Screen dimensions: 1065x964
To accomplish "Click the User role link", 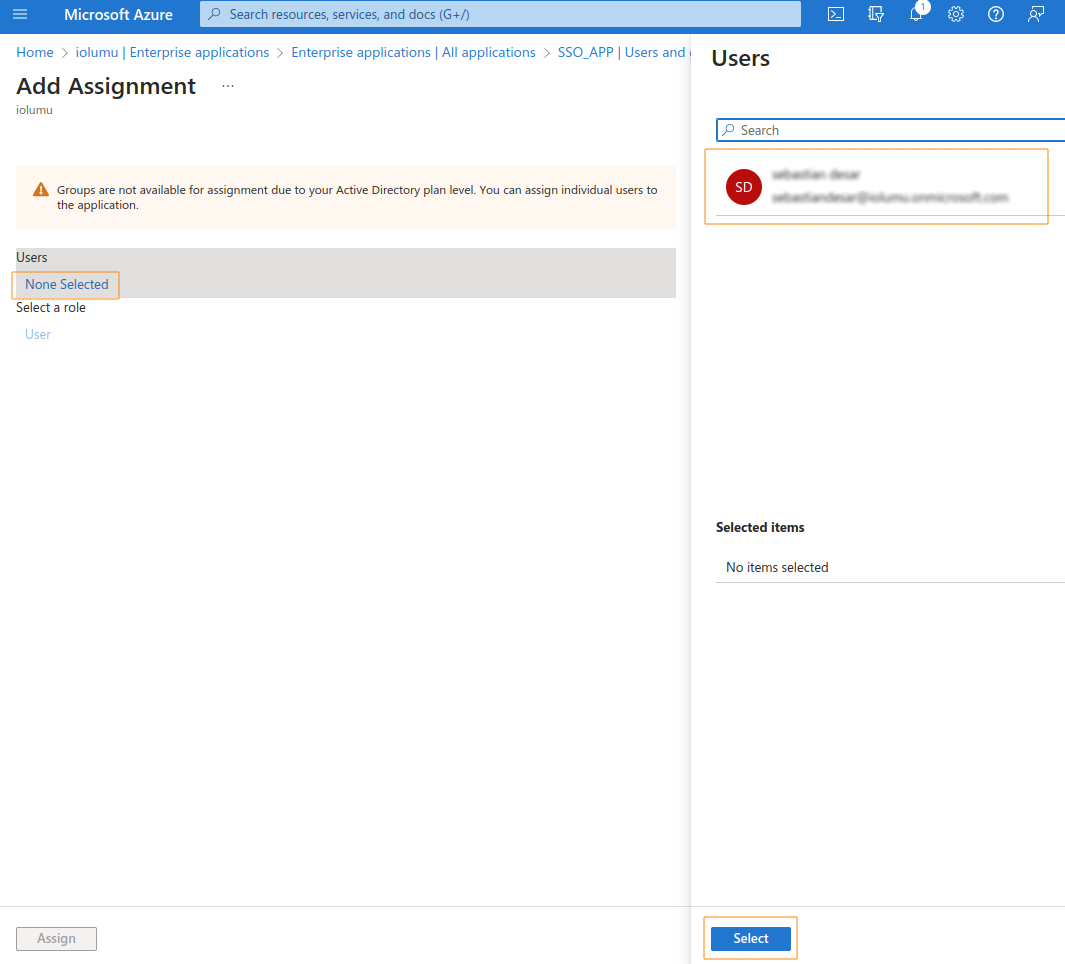I will click(x=38, y=334).
